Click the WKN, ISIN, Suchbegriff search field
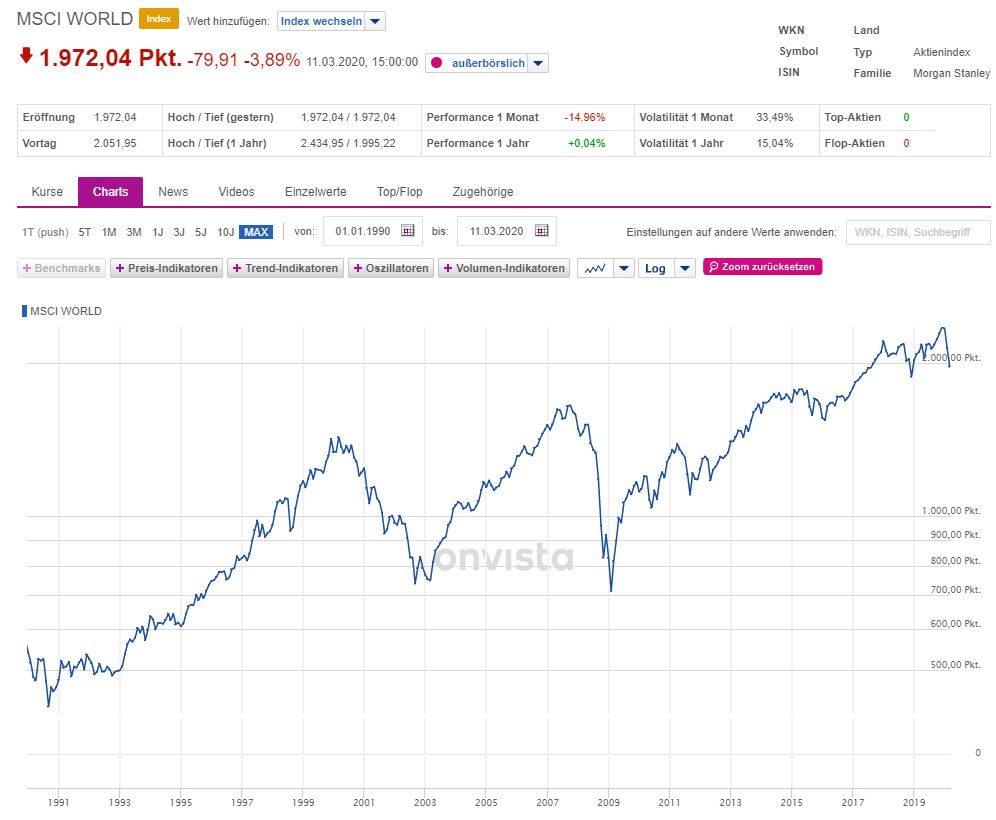This screenshot has height=820, width=996. (917, 232)
